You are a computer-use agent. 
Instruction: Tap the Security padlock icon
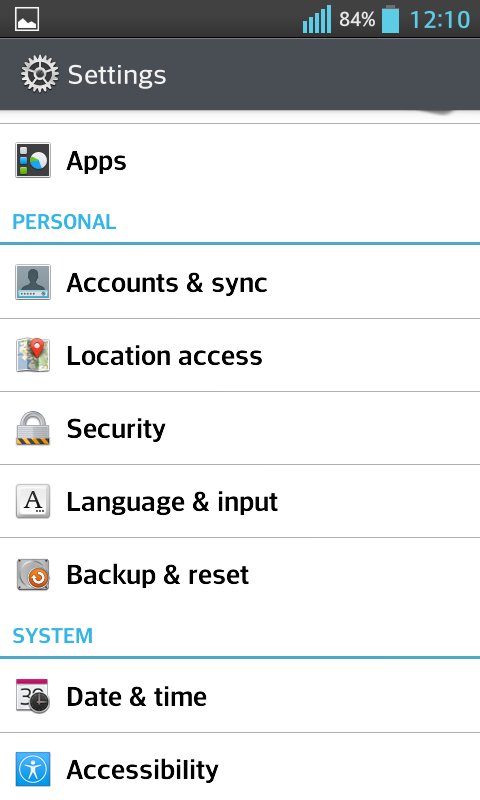click(x=33, y=428)
